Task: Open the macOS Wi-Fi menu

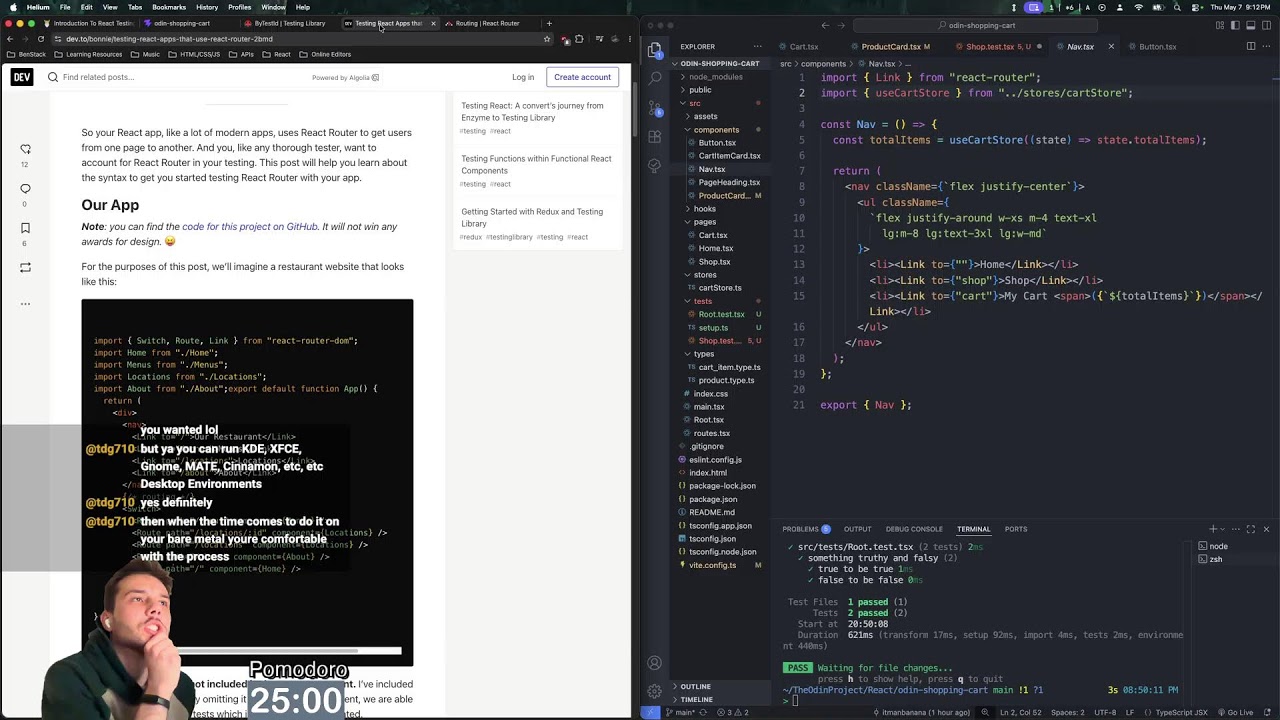Action: point(1138,7)
